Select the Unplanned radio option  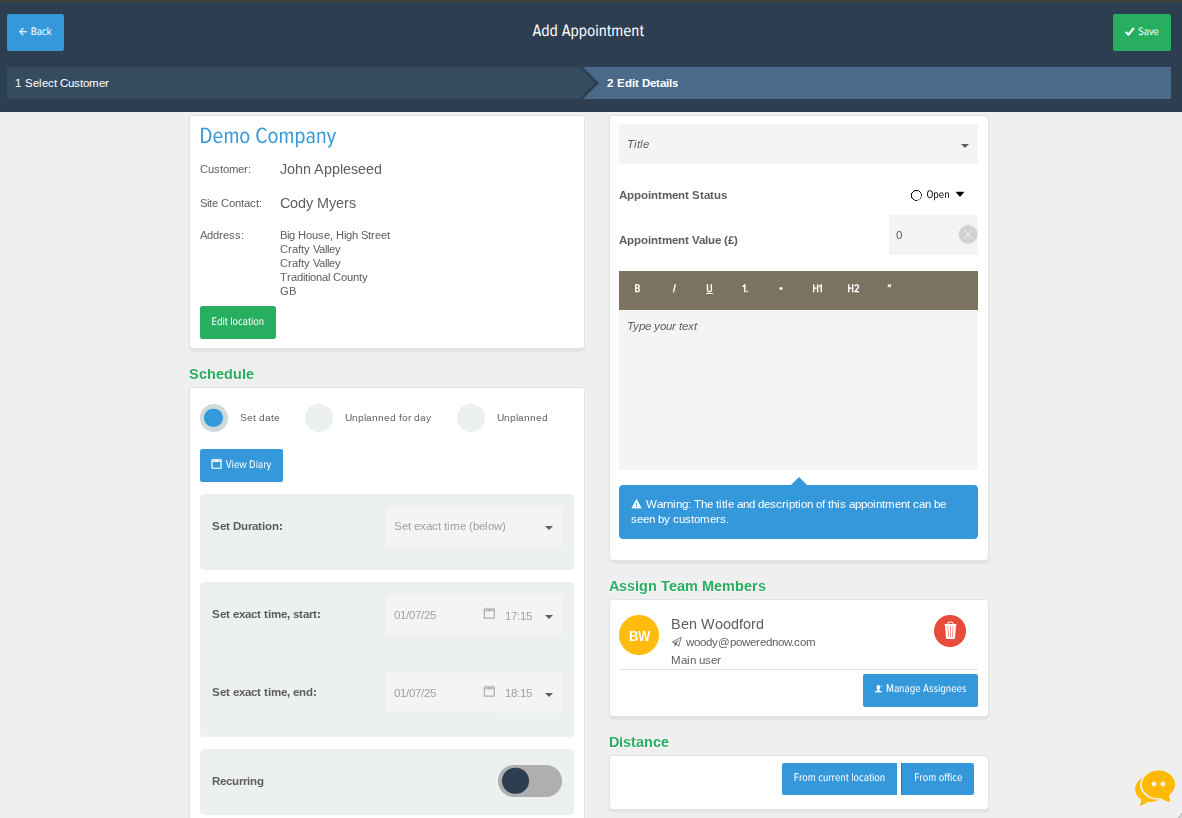pyautogui.click(x=471, y=418)
